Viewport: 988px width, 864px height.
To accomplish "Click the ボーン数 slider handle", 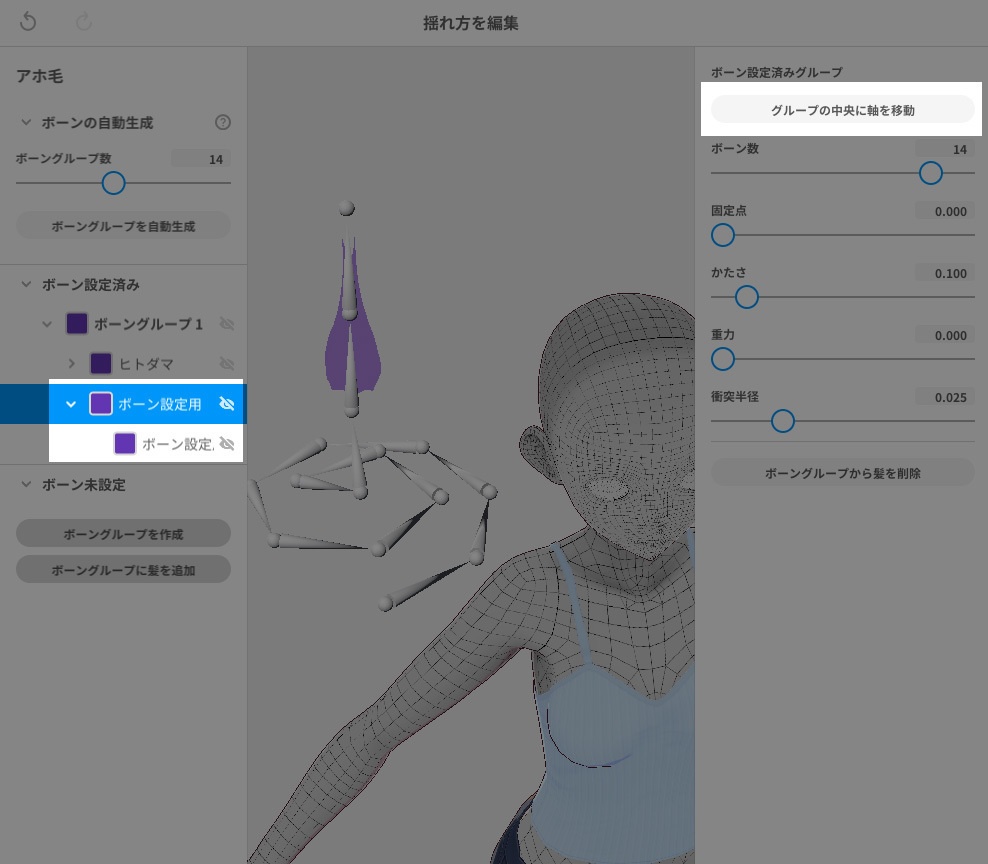I will click(931, 173).
